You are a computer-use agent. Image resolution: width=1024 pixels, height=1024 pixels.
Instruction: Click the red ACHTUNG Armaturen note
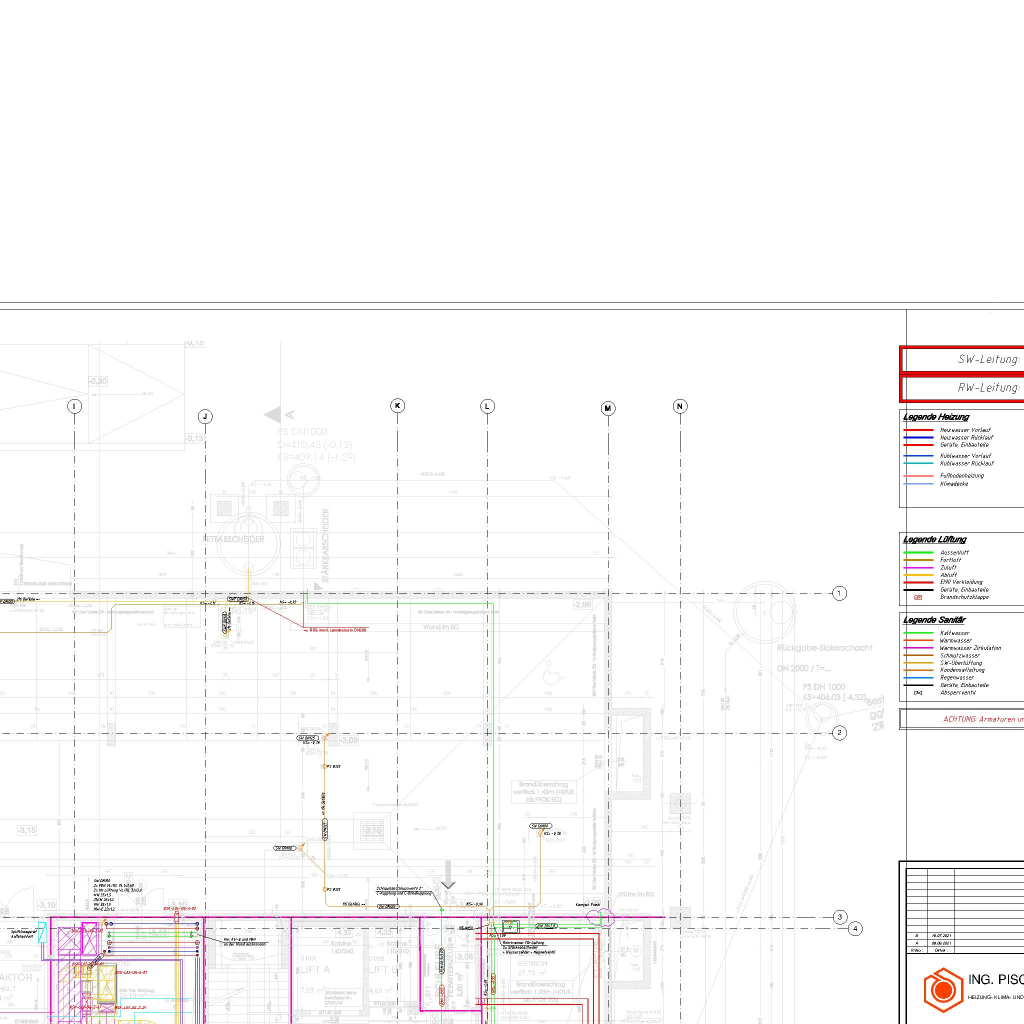tap(983, 719)
